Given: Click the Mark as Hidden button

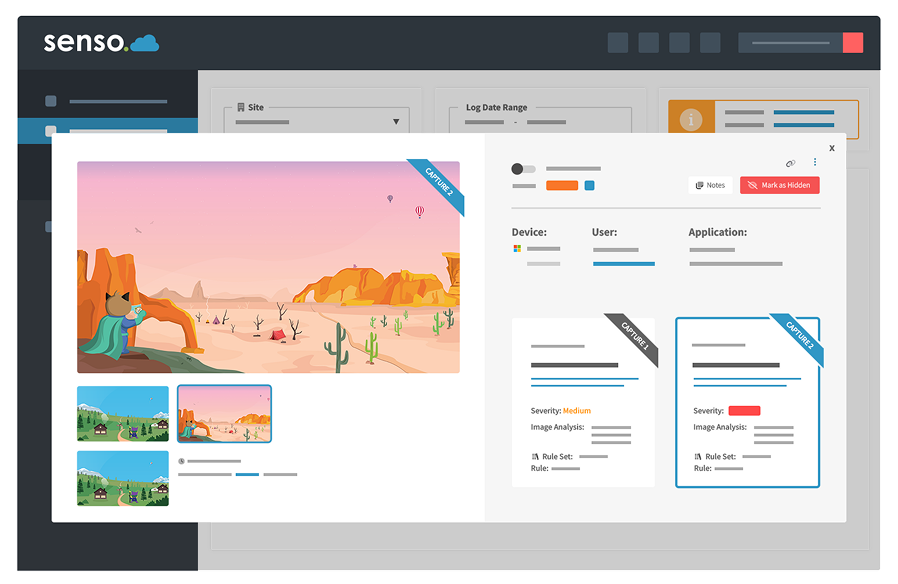Looking at the screenshot, I should (x=779, y=185).
